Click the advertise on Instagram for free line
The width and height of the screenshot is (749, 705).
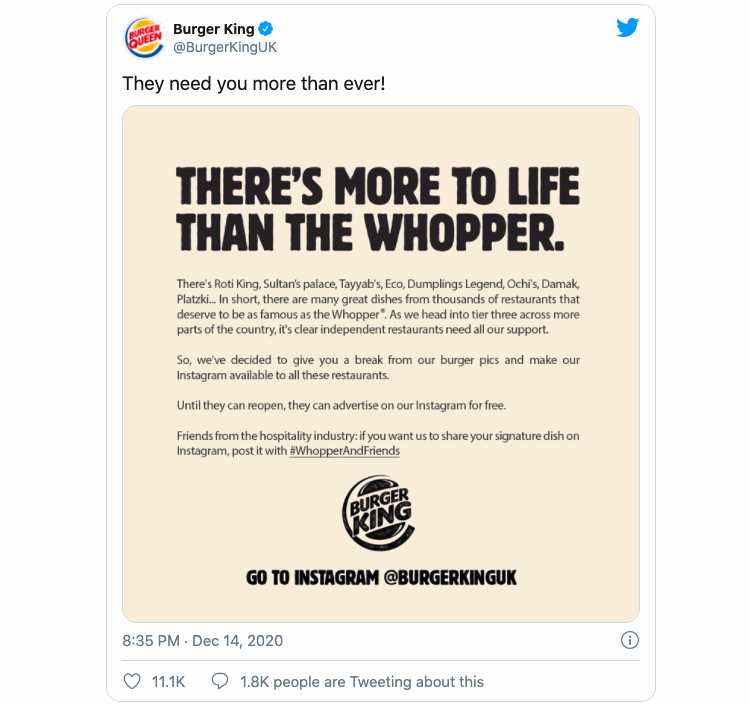341,405
